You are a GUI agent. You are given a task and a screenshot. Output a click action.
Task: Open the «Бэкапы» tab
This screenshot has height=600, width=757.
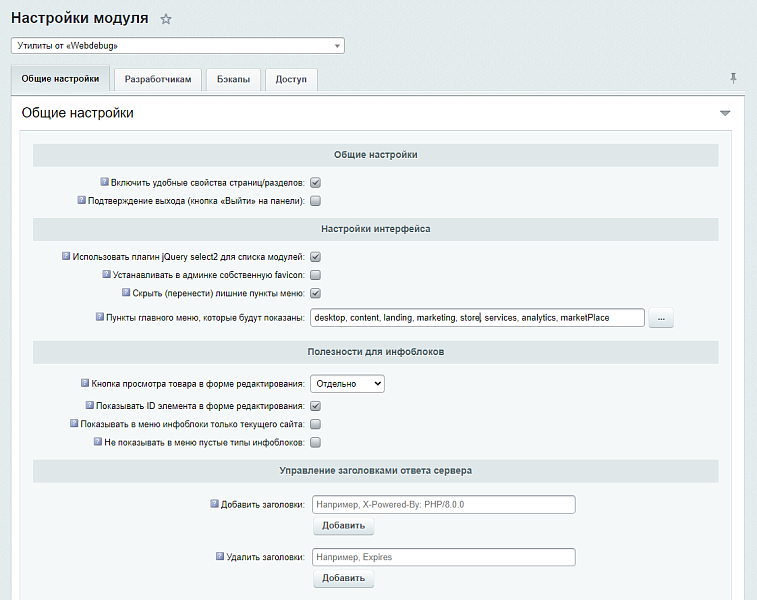click(x=234, y=79)
